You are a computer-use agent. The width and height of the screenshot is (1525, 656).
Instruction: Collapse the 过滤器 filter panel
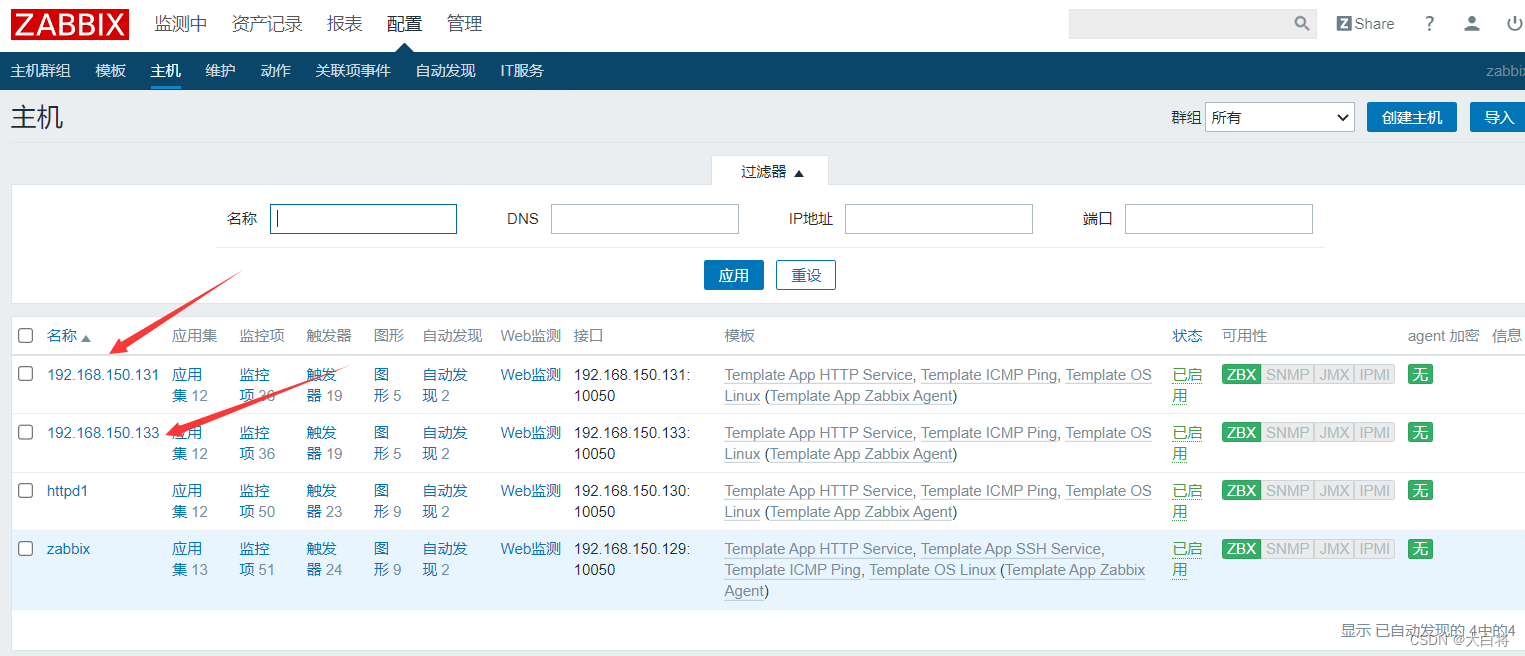point(770,171)
